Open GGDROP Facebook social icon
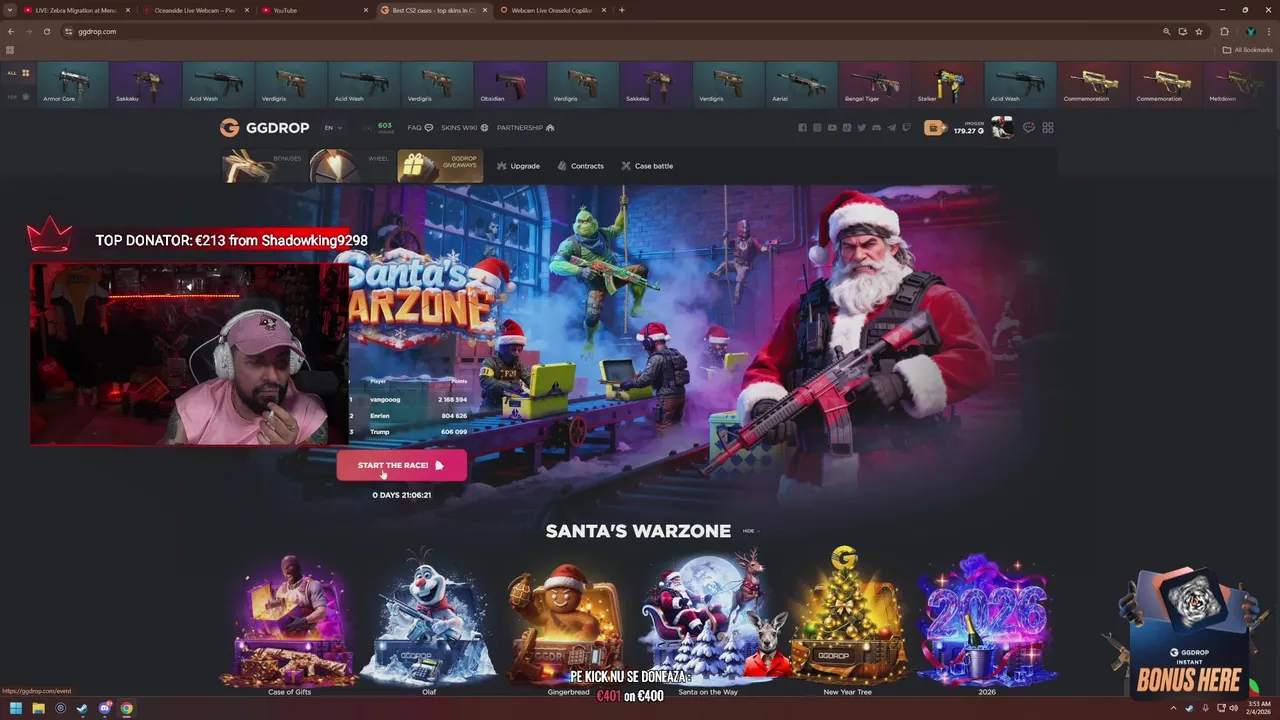The height and width of the screenshot is (720, 1280). pyautogui.click(x=802, y=128)
